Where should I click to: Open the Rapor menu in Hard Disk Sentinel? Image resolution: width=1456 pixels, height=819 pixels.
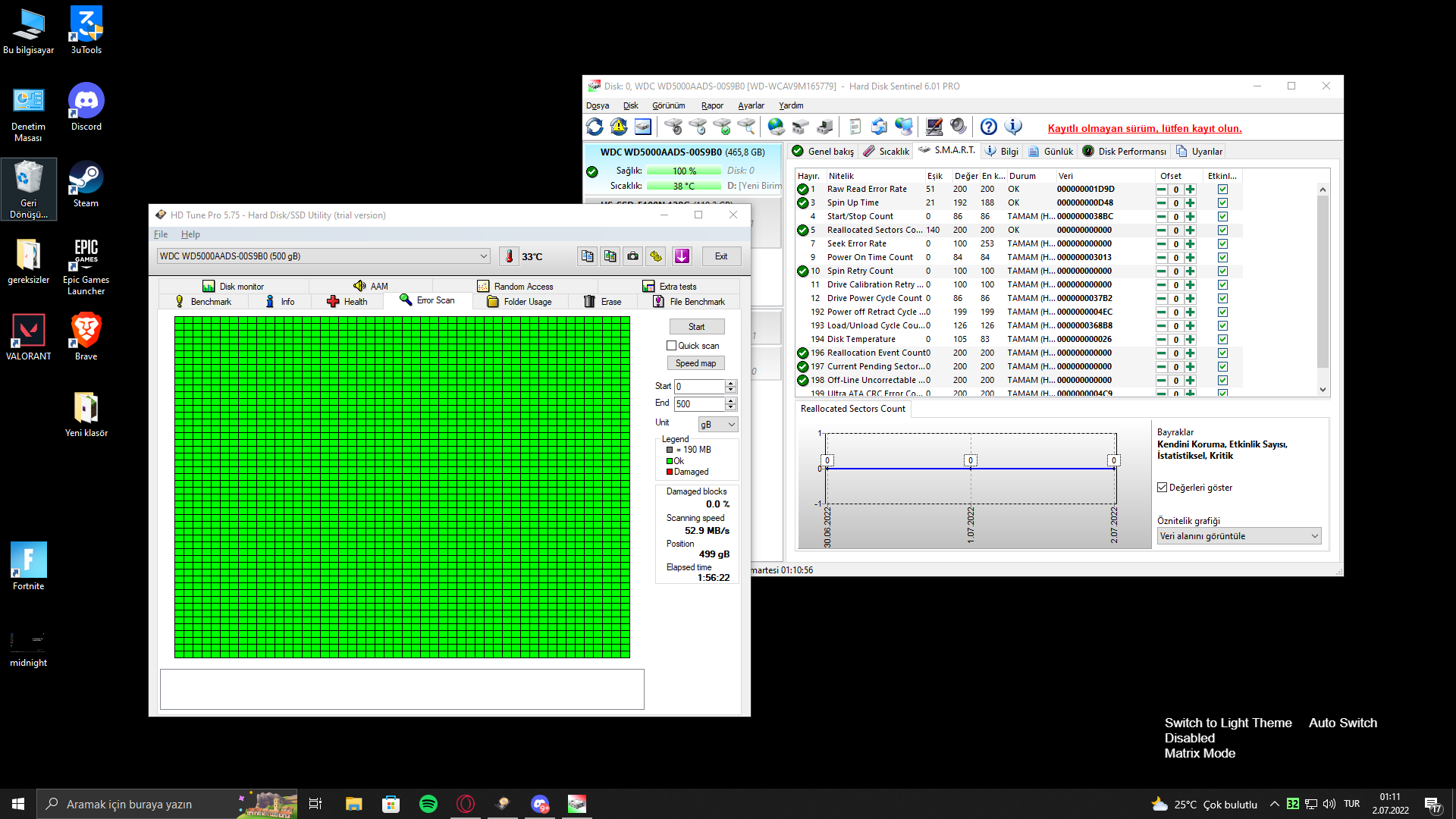coord(711,105)
